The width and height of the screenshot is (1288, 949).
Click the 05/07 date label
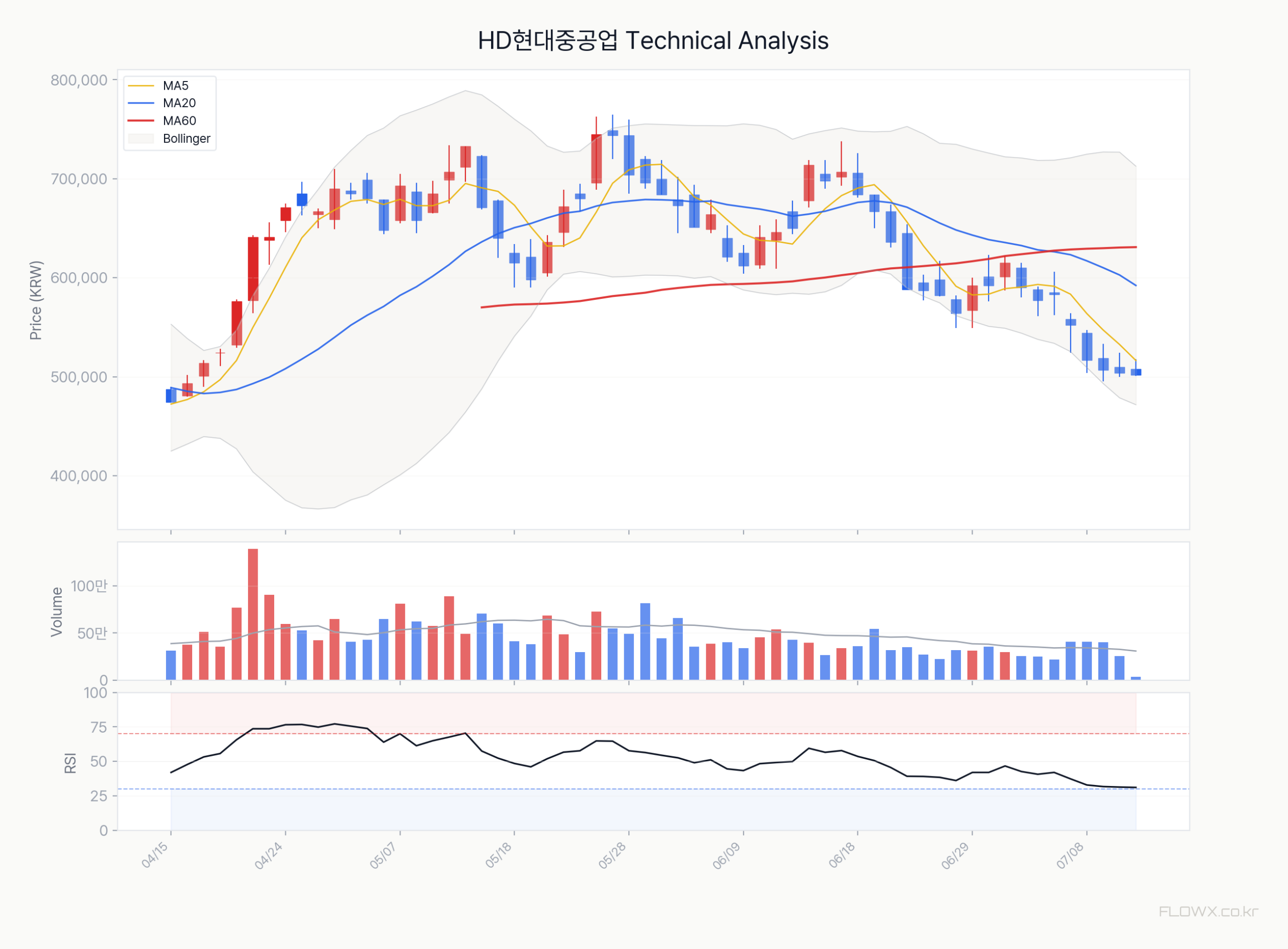(x=383, y=855)
